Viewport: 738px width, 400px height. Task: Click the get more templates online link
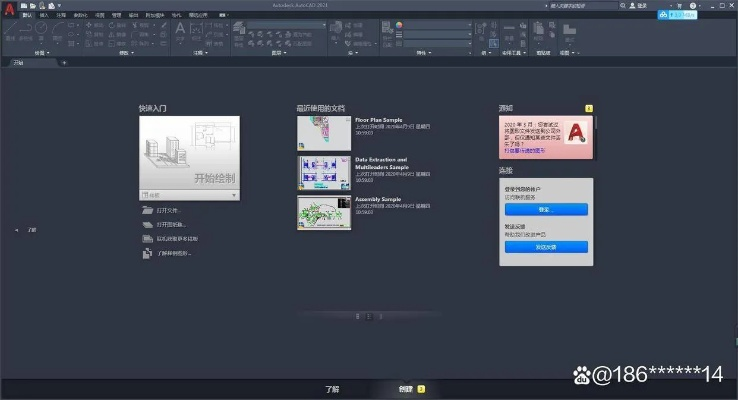tap(177, 239)
